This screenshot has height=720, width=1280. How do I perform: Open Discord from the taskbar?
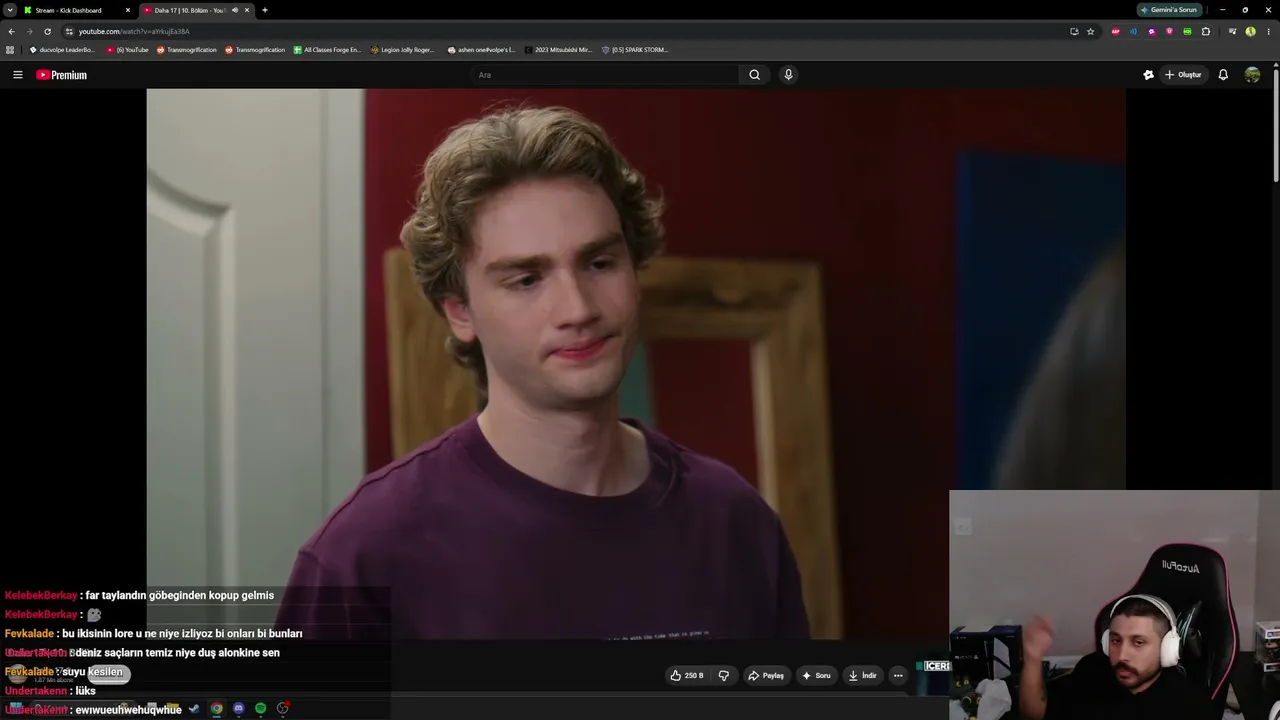[x=238, y=709]
